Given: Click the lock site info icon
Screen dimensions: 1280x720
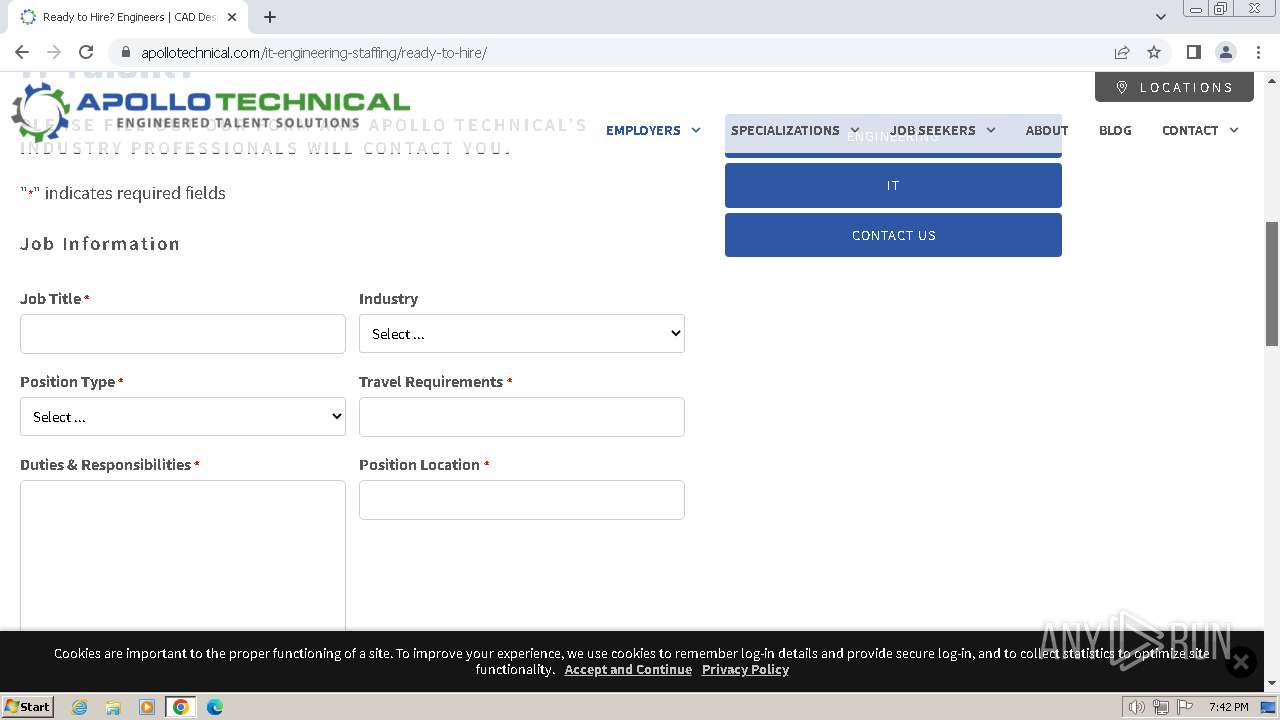Looking at the screenshot, I should [125, 52].
